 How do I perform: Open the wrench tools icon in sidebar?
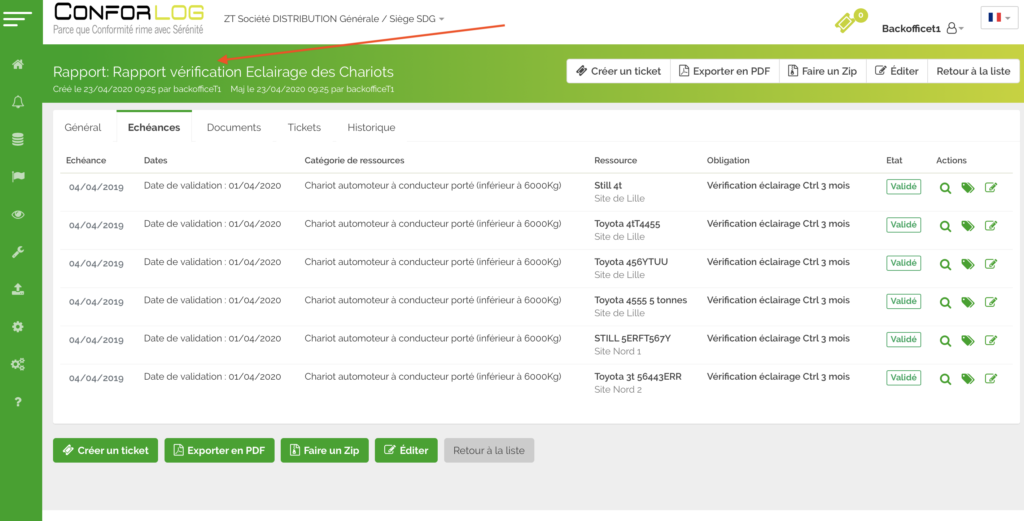point(18,252)
